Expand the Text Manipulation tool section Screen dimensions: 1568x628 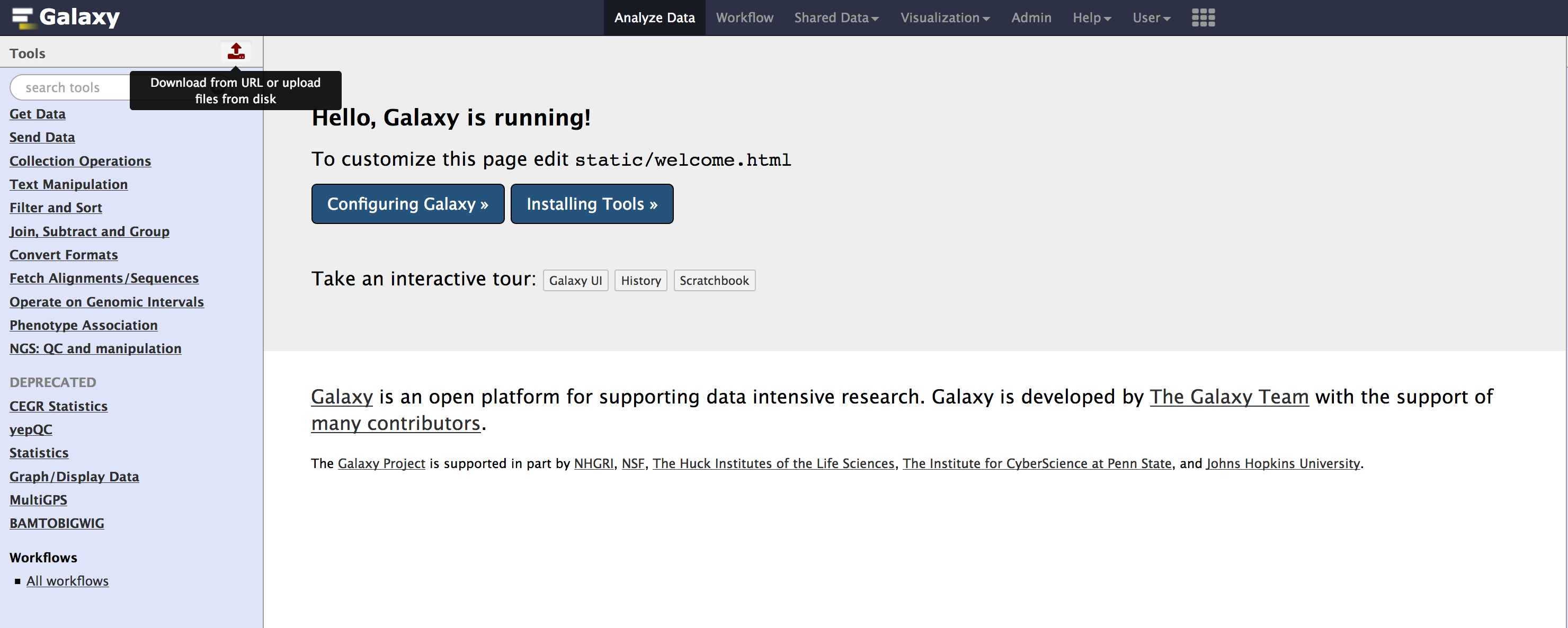68,184
